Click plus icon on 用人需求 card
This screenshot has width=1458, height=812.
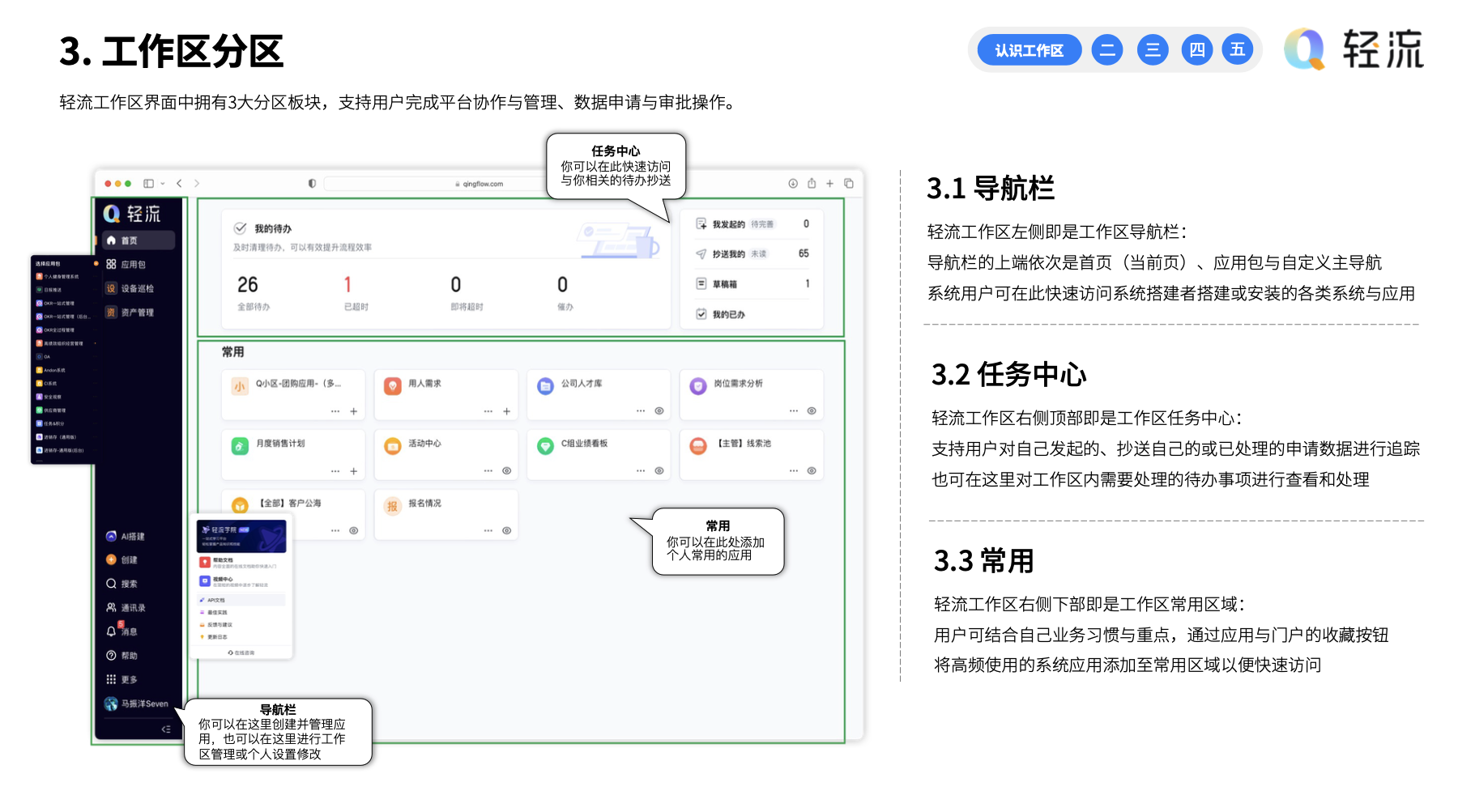coord(507,411)
